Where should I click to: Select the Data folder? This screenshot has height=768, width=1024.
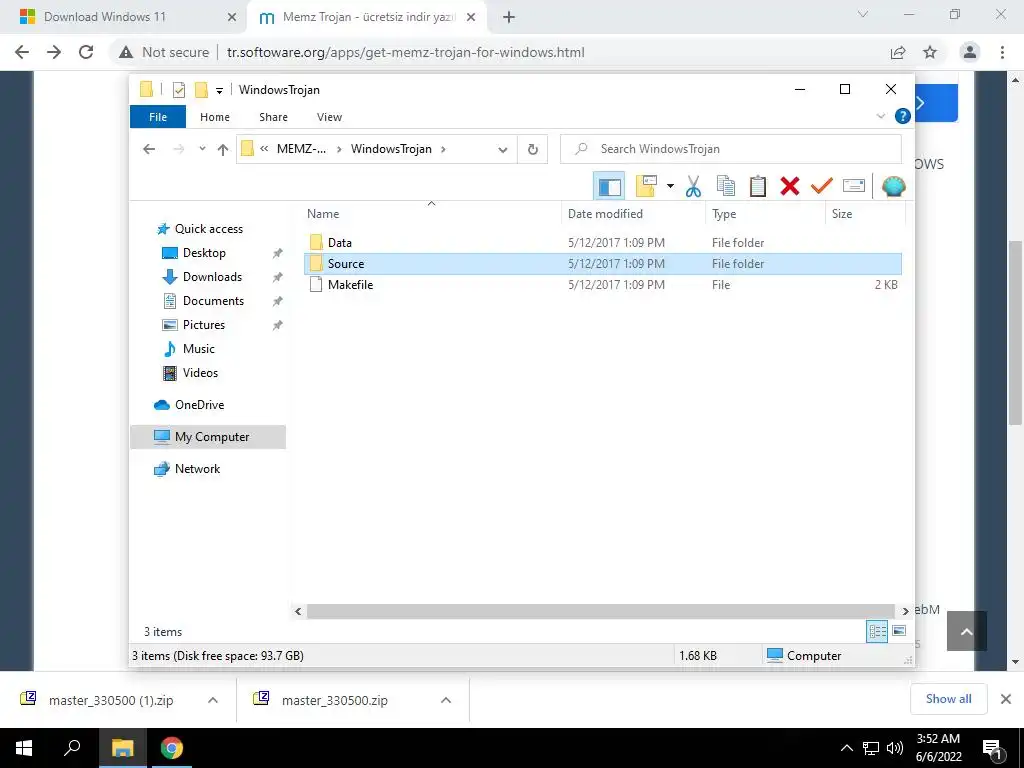(340, 243)
